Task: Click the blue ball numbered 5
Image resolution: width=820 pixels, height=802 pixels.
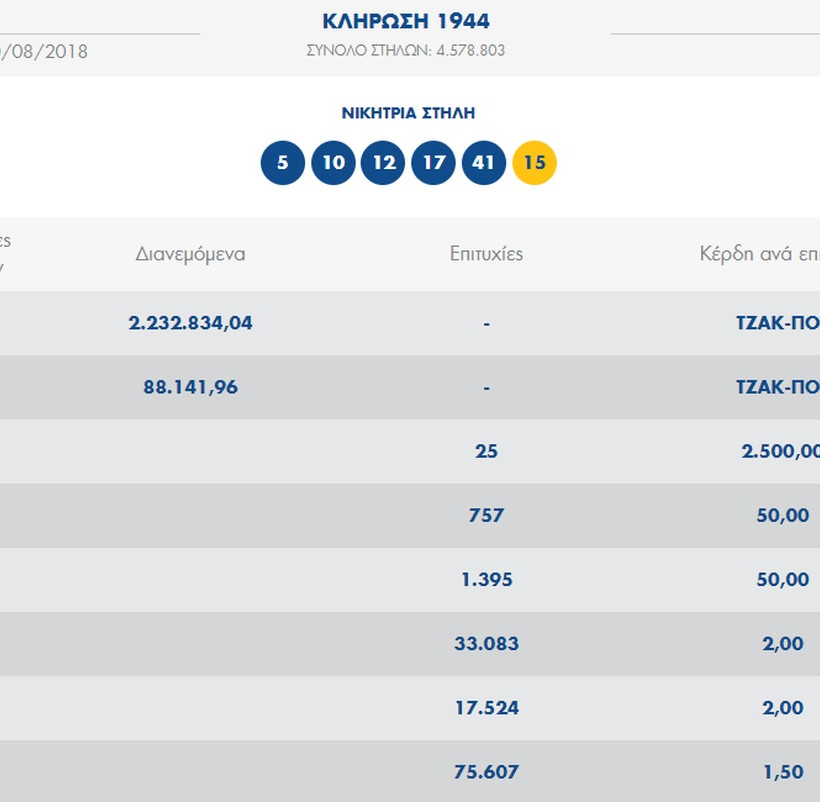Action: [283, 163]
